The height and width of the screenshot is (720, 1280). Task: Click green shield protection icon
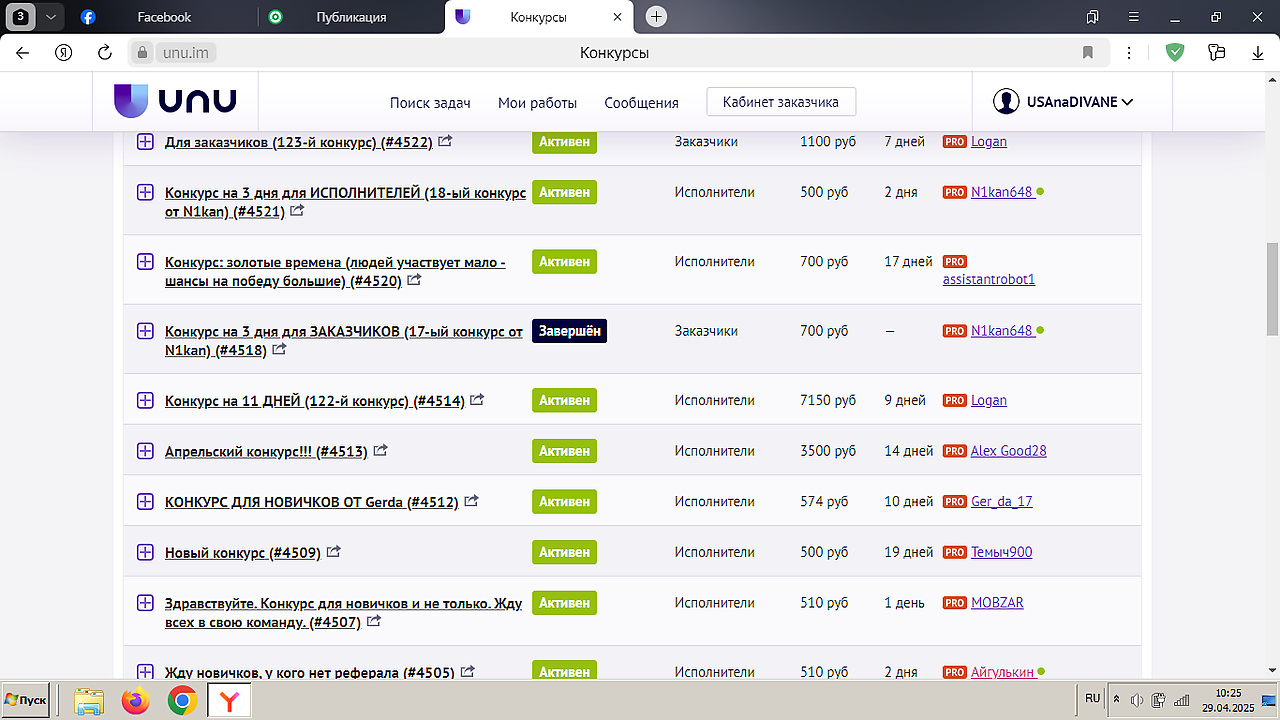coord(1175,53)
